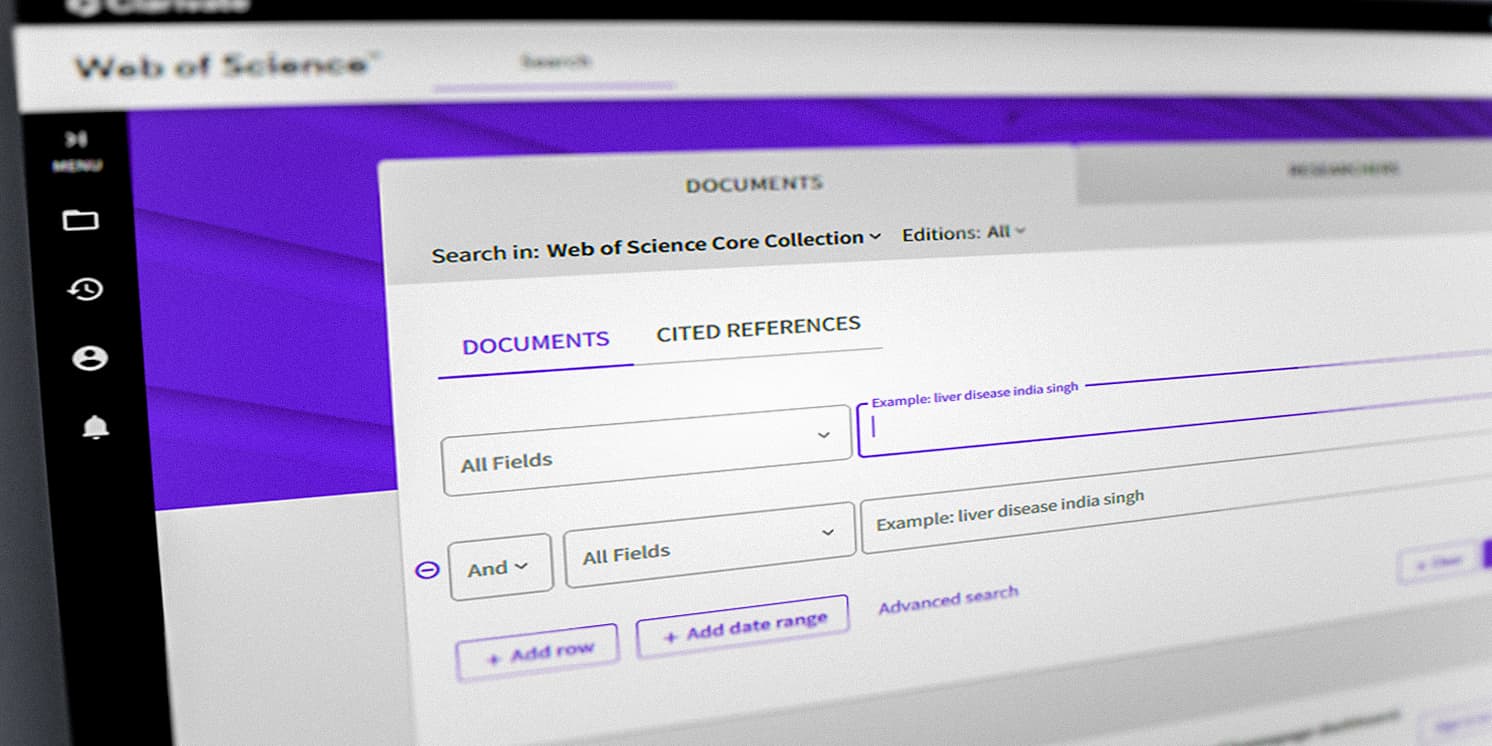The image size is (1492, 746).
Task: Select the top DOCUMENTS panel tab
Action: pos(754,184)
